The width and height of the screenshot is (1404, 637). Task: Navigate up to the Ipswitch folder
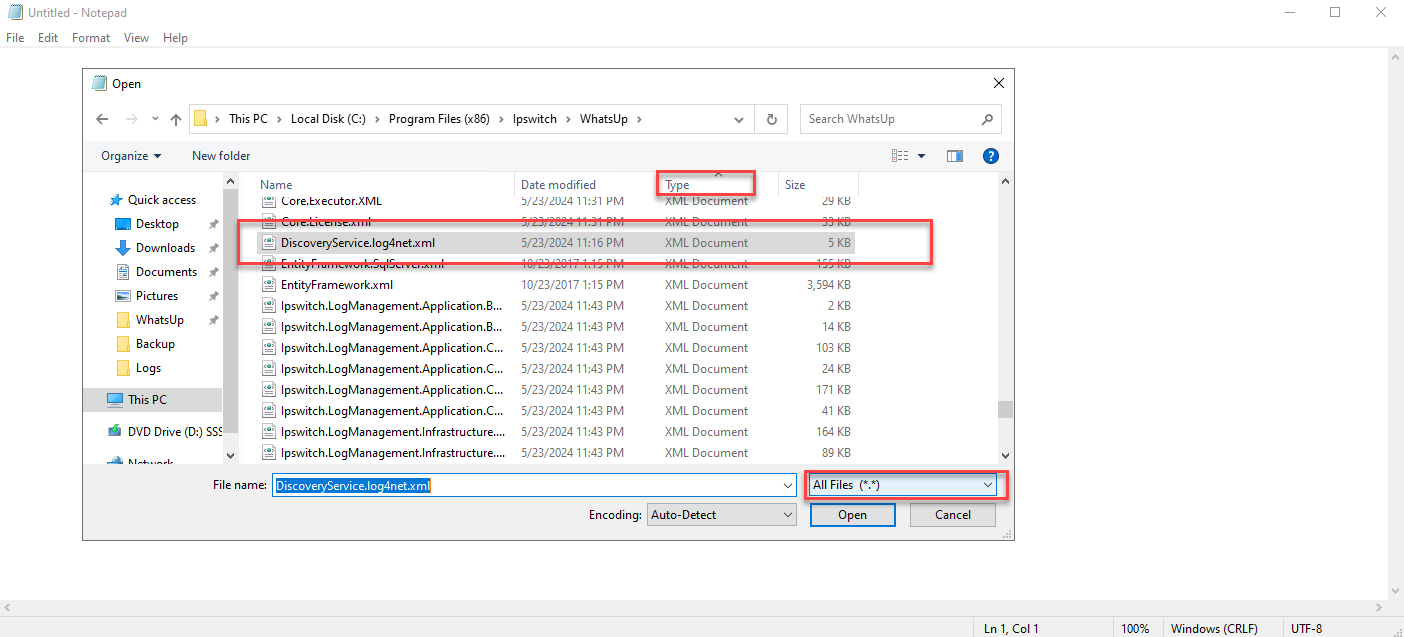536,118
